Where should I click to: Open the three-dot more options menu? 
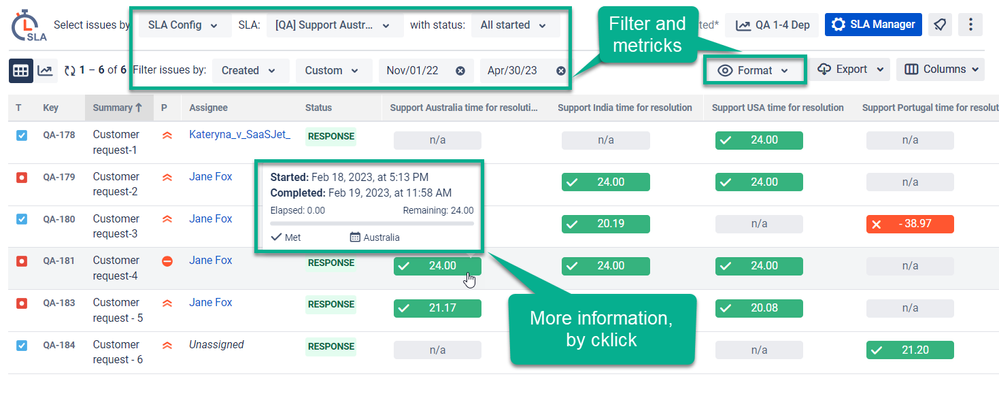[x=970, y=25]
